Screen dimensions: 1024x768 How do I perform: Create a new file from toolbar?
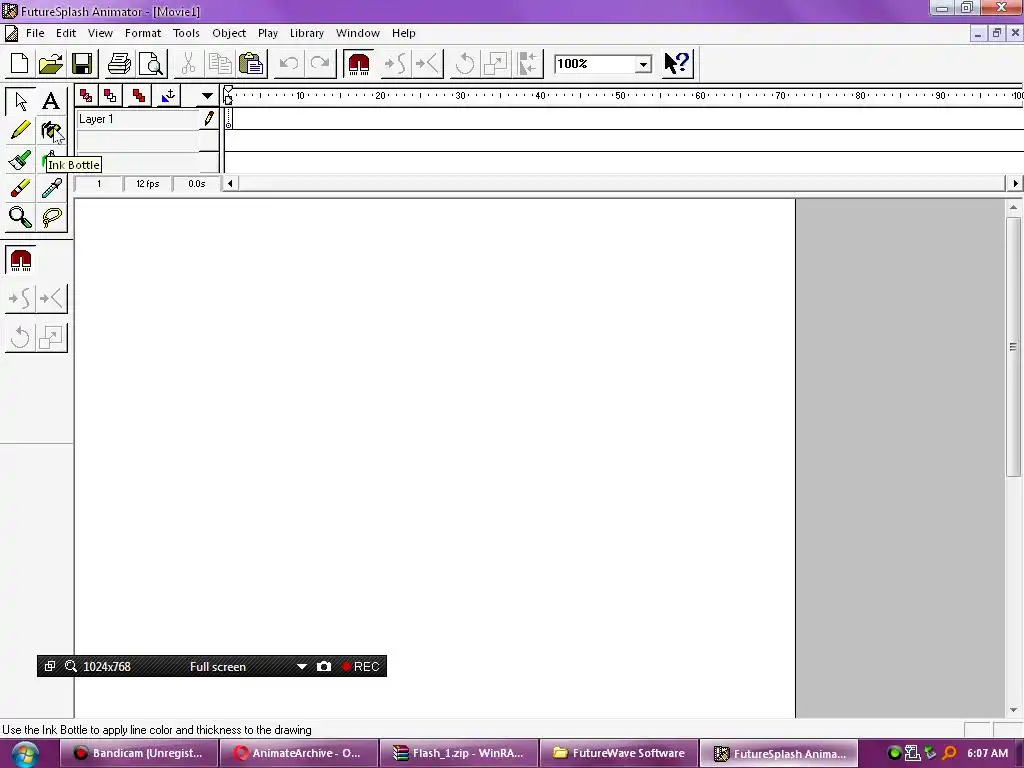[x=20, y=63]
